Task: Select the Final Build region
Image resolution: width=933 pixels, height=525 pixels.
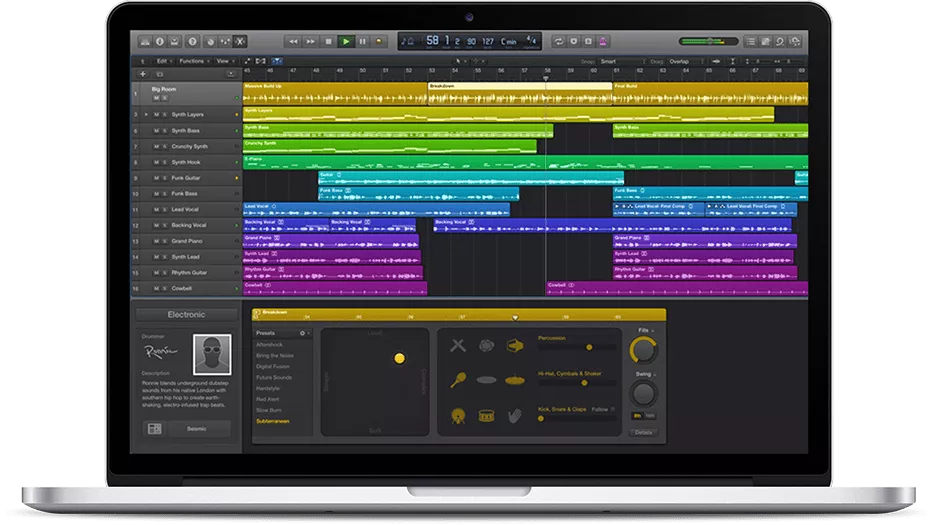Action: point(710,93)
